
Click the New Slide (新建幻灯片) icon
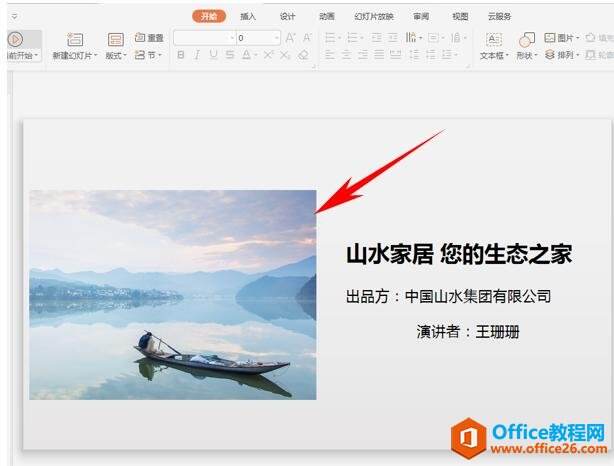75,40
